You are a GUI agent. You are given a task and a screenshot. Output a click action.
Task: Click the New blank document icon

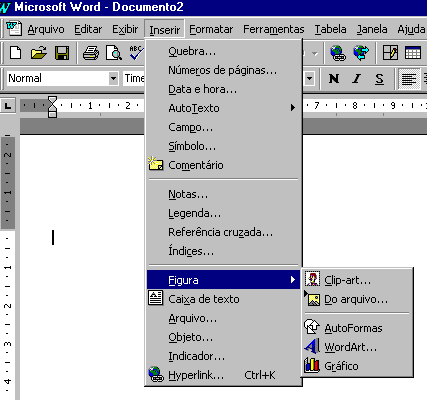tap(15, 53)
